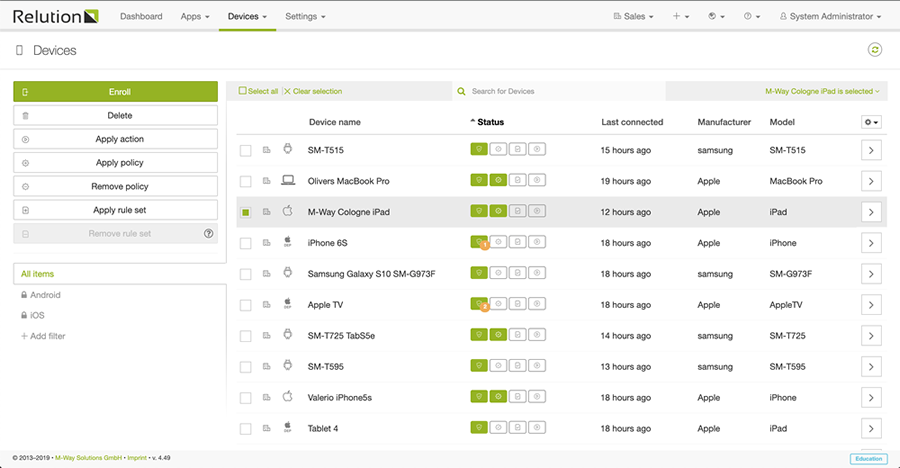Click organization icon for Tablet 4 row
The width and height of the screenshot is (900, 468).
266,428
